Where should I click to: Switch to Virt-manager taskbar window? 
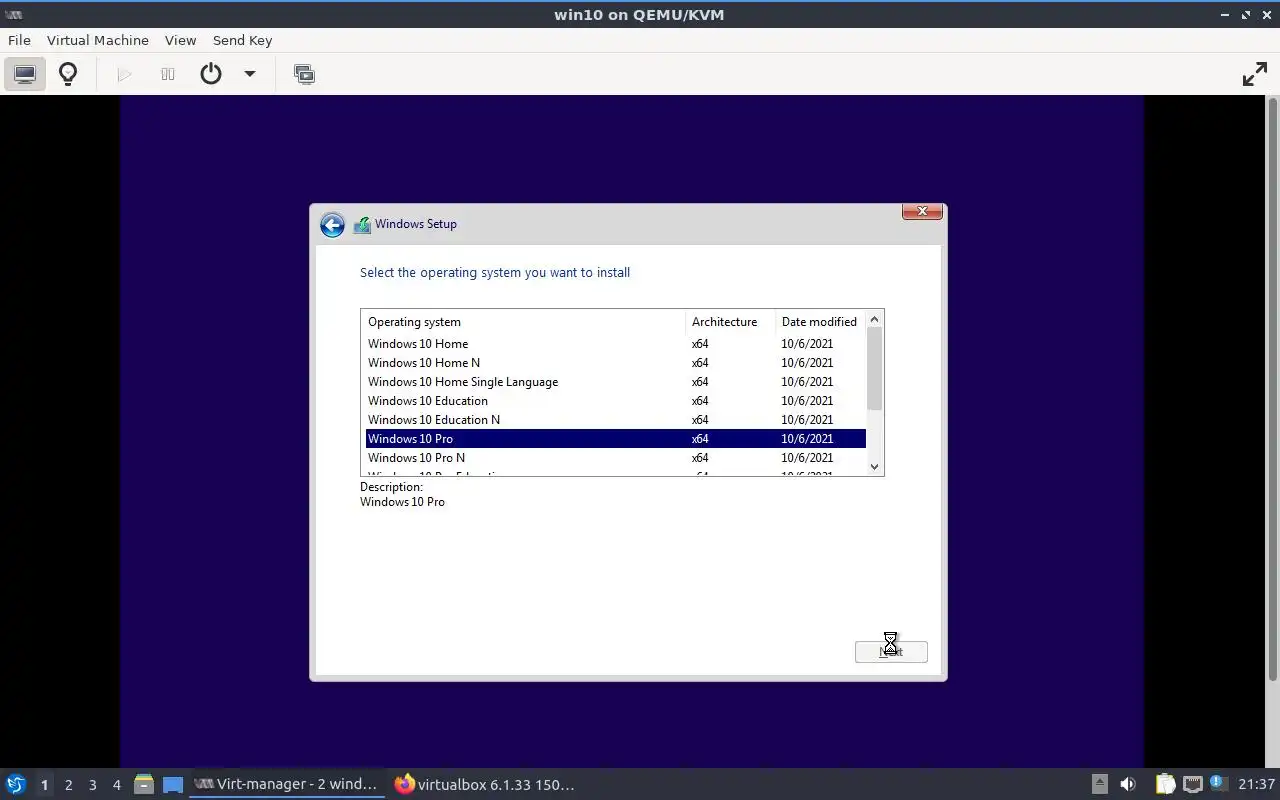click(x=285, y=784)
